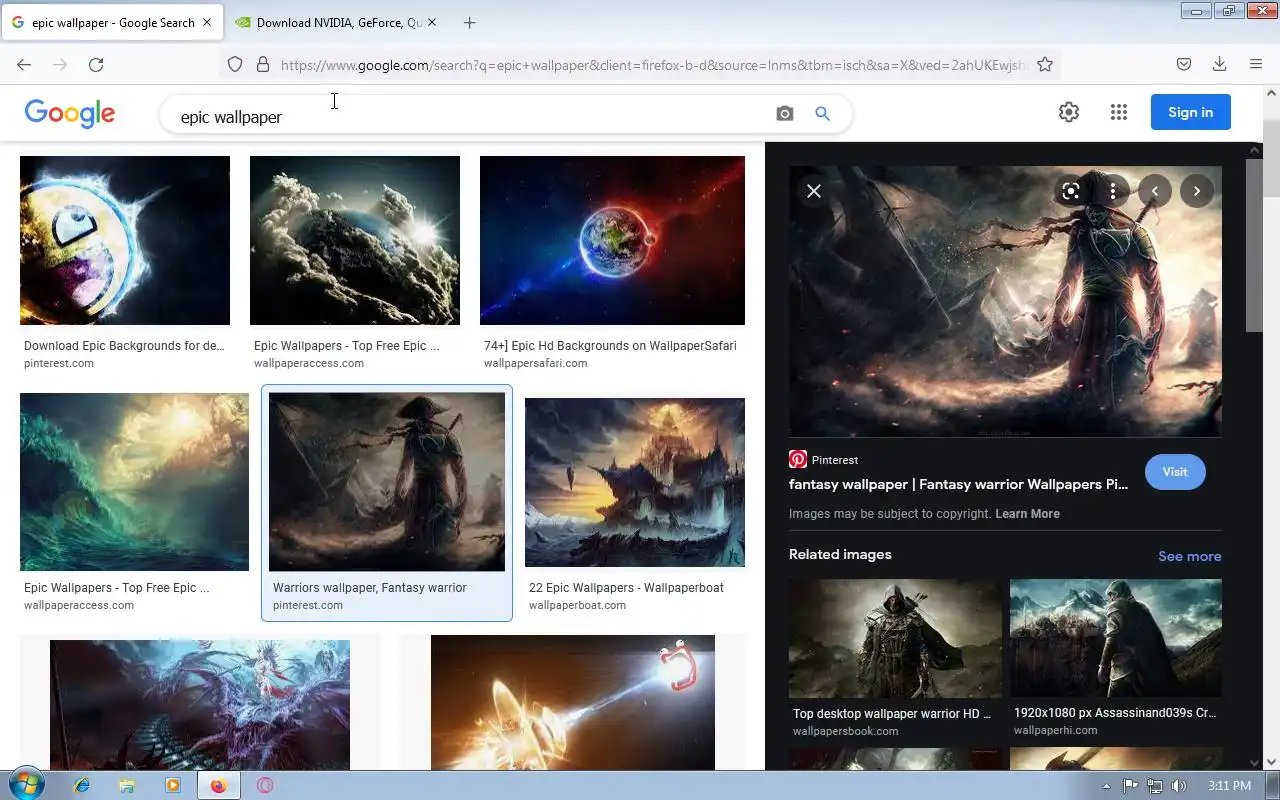Screen dimensions: 1280x800
Task: Select the epic wallpaper Google Search tab
Action: click(x=112, y=22)
